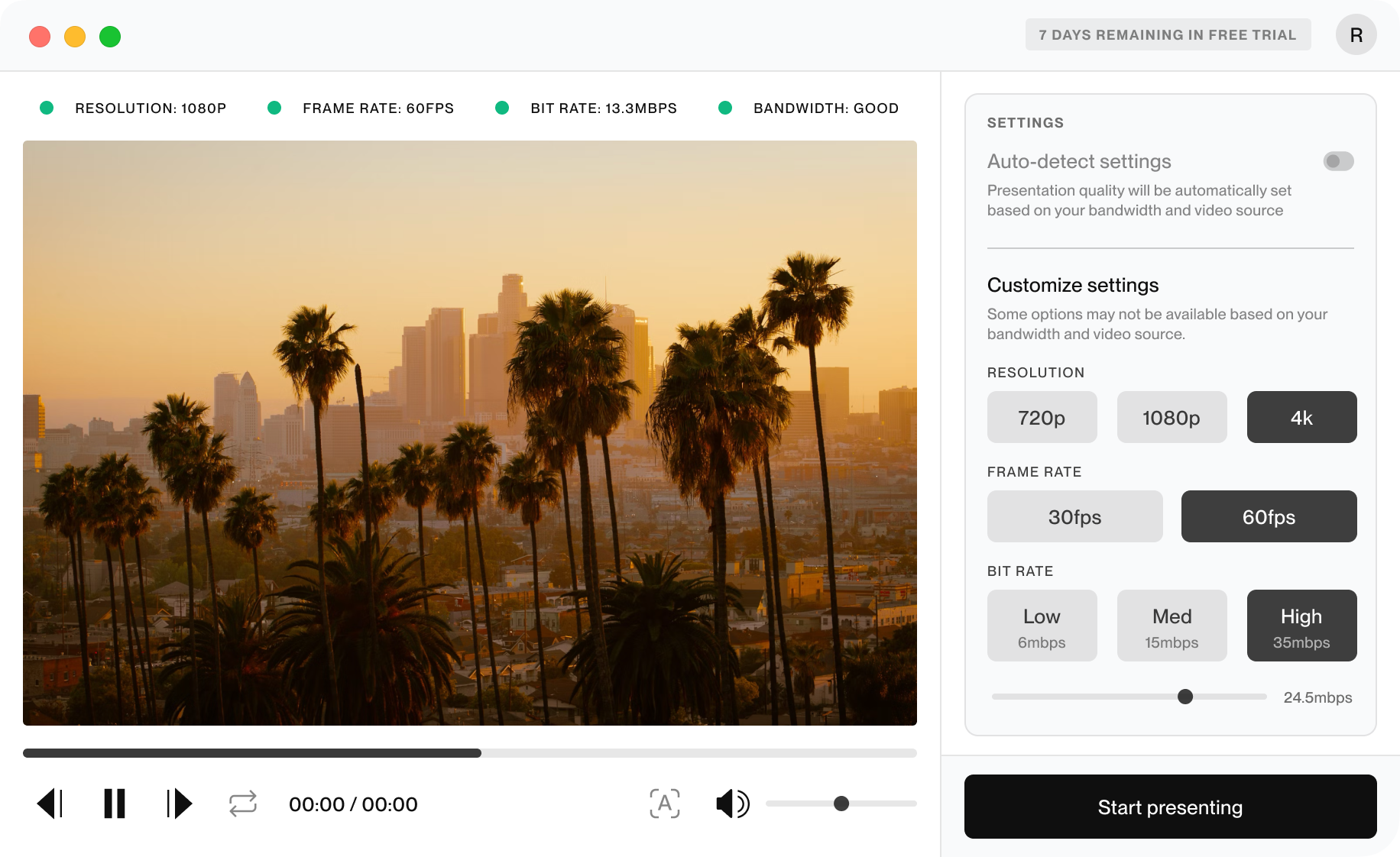Click the Bit Rate status green dot

click(502, 108)
